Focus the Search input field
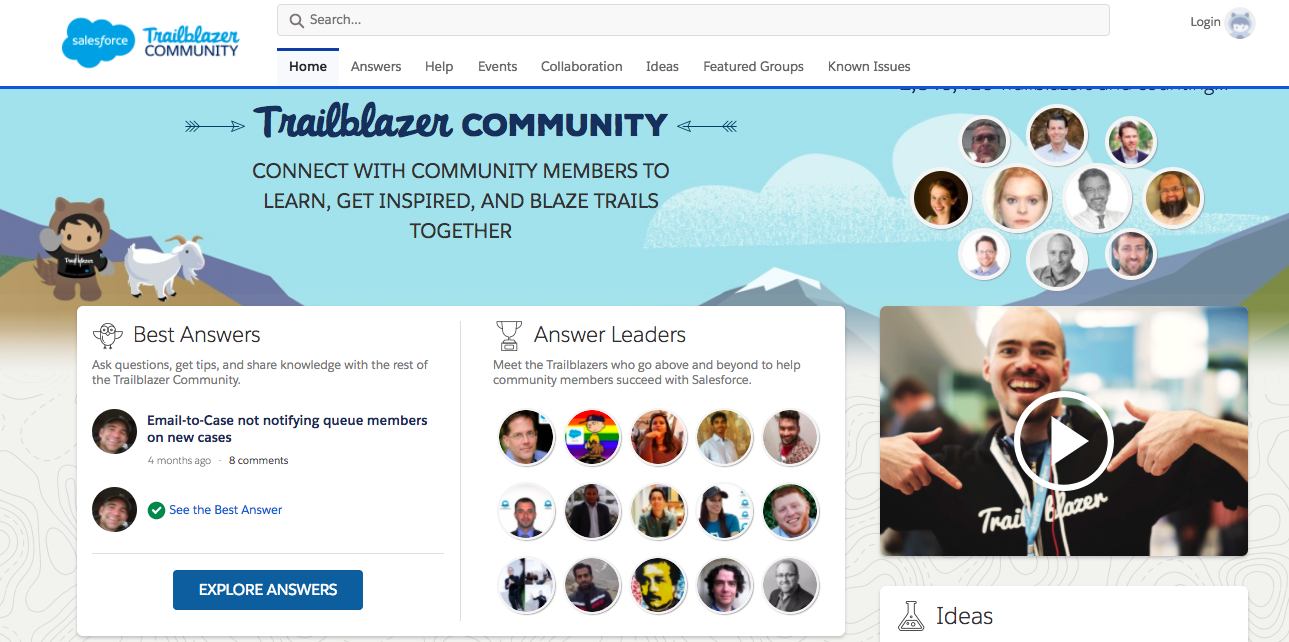This screenshot has height=642, width=1289. [x=693, y=20]
